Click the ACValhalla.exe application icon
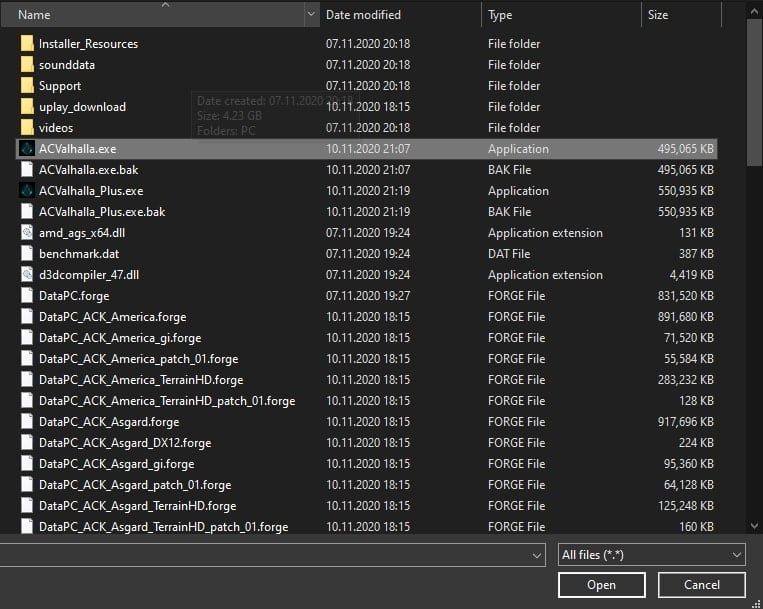The height and width of the screenshot is (609, 763). (x=27, y=148)
